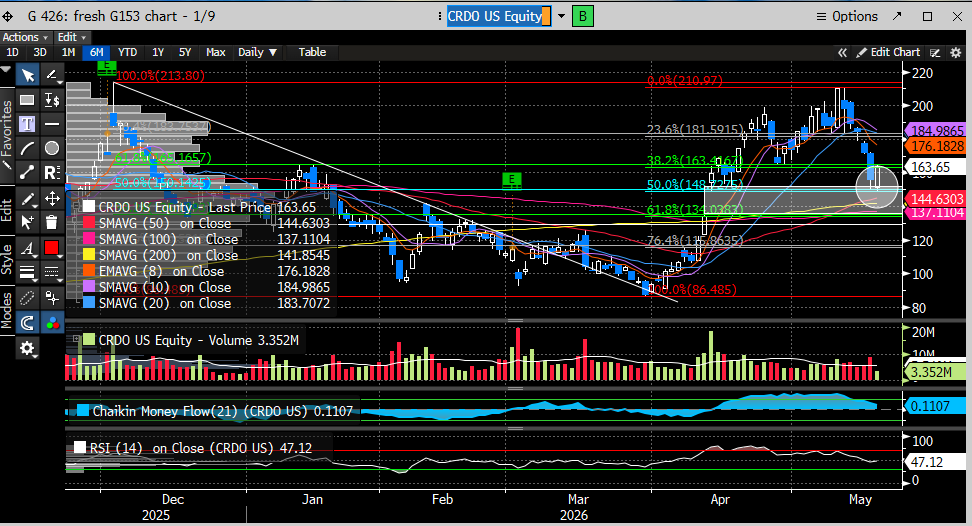972x526 pixels.
Task: Open the red annotation color swatch
Action: [x=52, y=249]
